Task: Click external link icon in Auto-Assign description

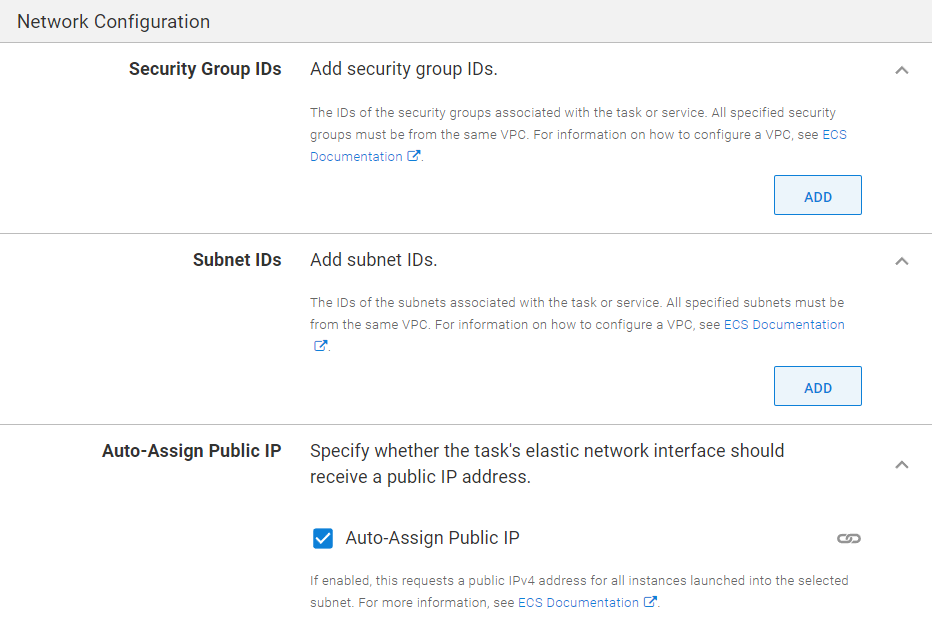Action: [650, 602]
